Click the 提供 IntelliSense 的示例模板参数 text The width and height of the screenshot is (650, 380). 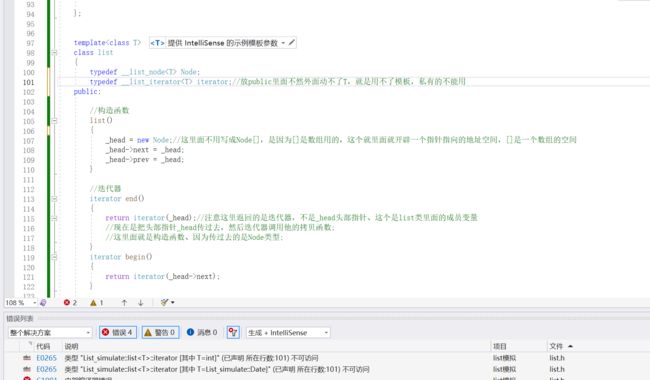223,43
